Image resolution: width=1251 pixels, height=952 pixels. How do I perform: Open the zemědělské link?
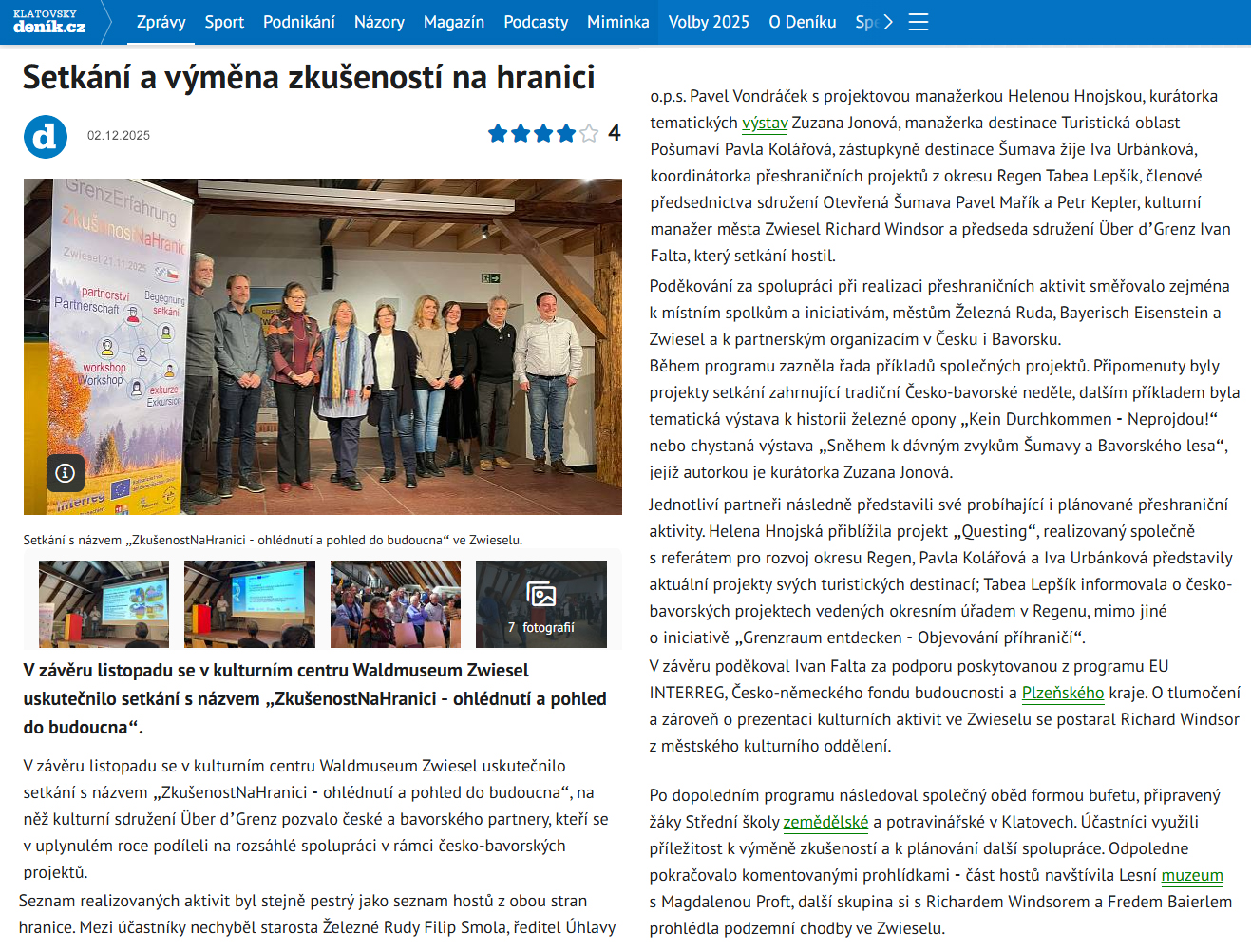tap(825, 822)
